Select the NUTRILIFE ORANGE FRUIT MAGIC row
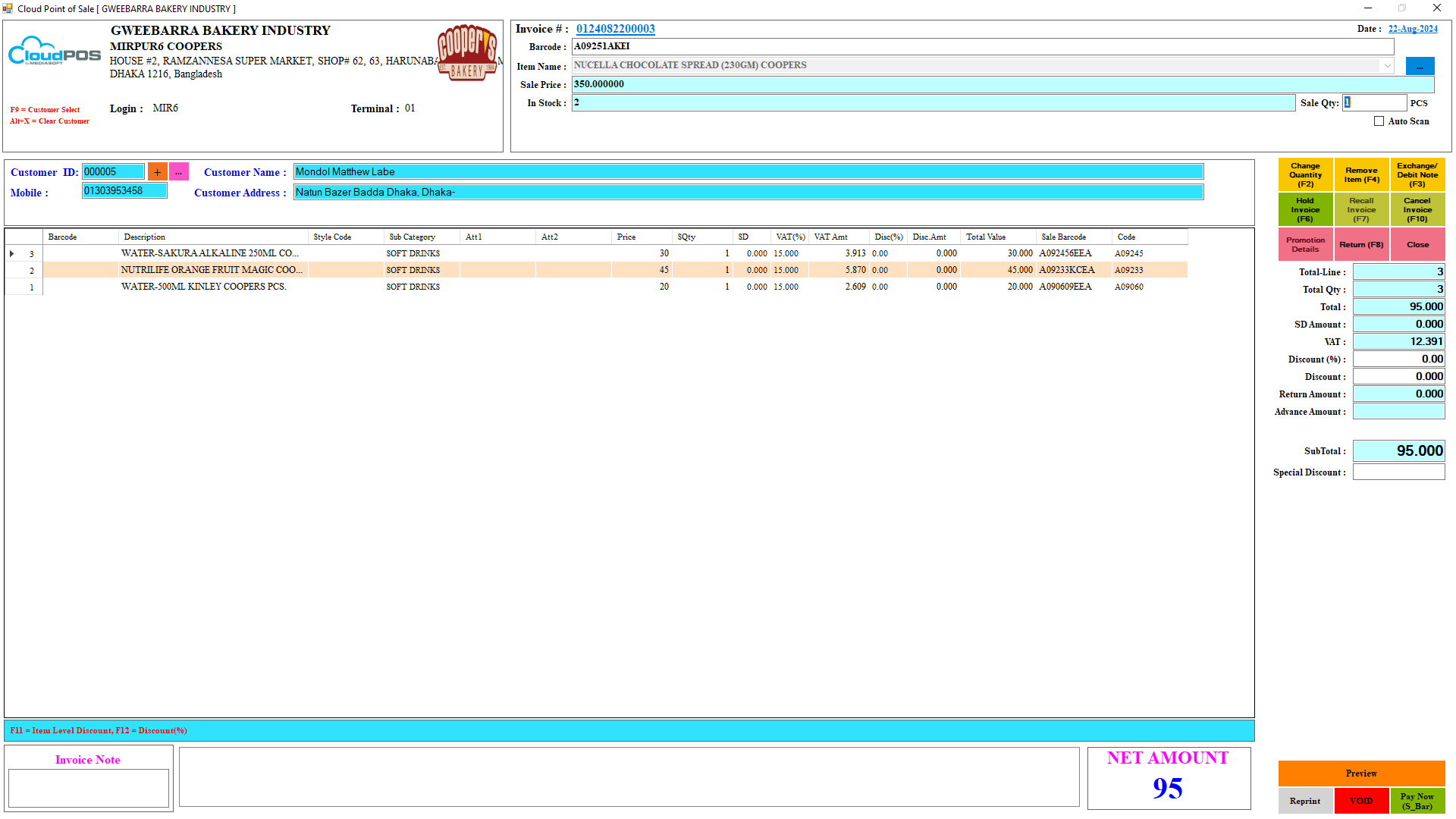1456x819 pixels. [212, 270]
